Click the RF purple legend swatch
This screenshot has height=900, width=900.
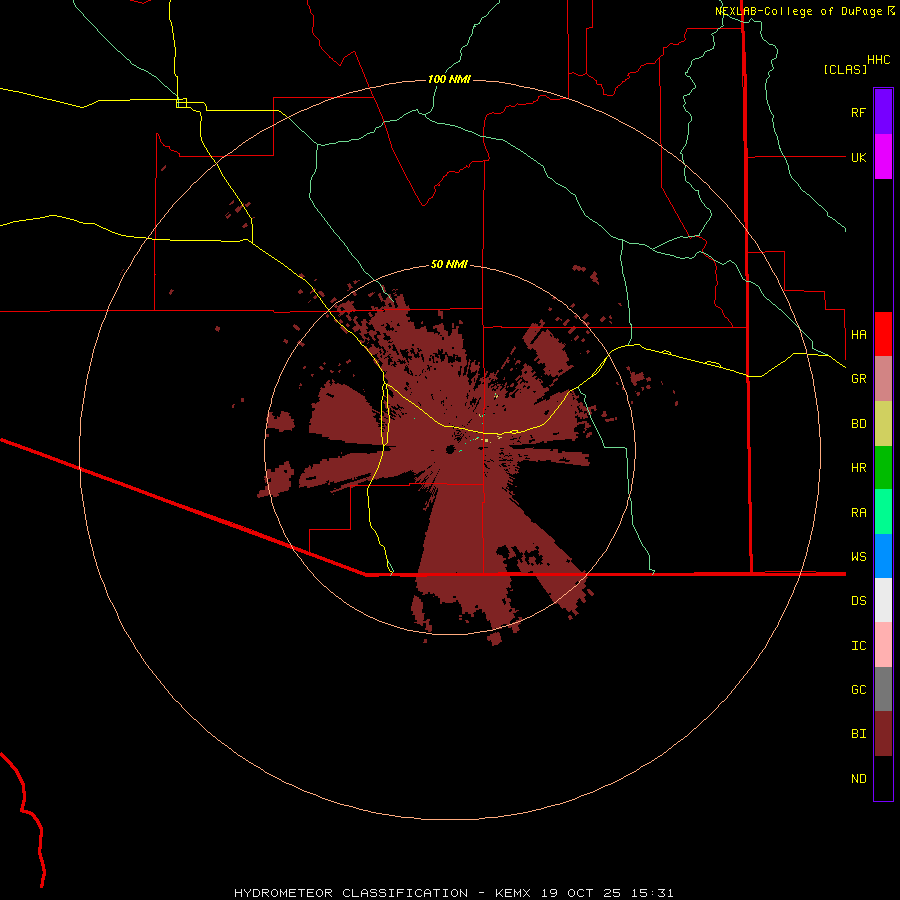pos(883,112)
